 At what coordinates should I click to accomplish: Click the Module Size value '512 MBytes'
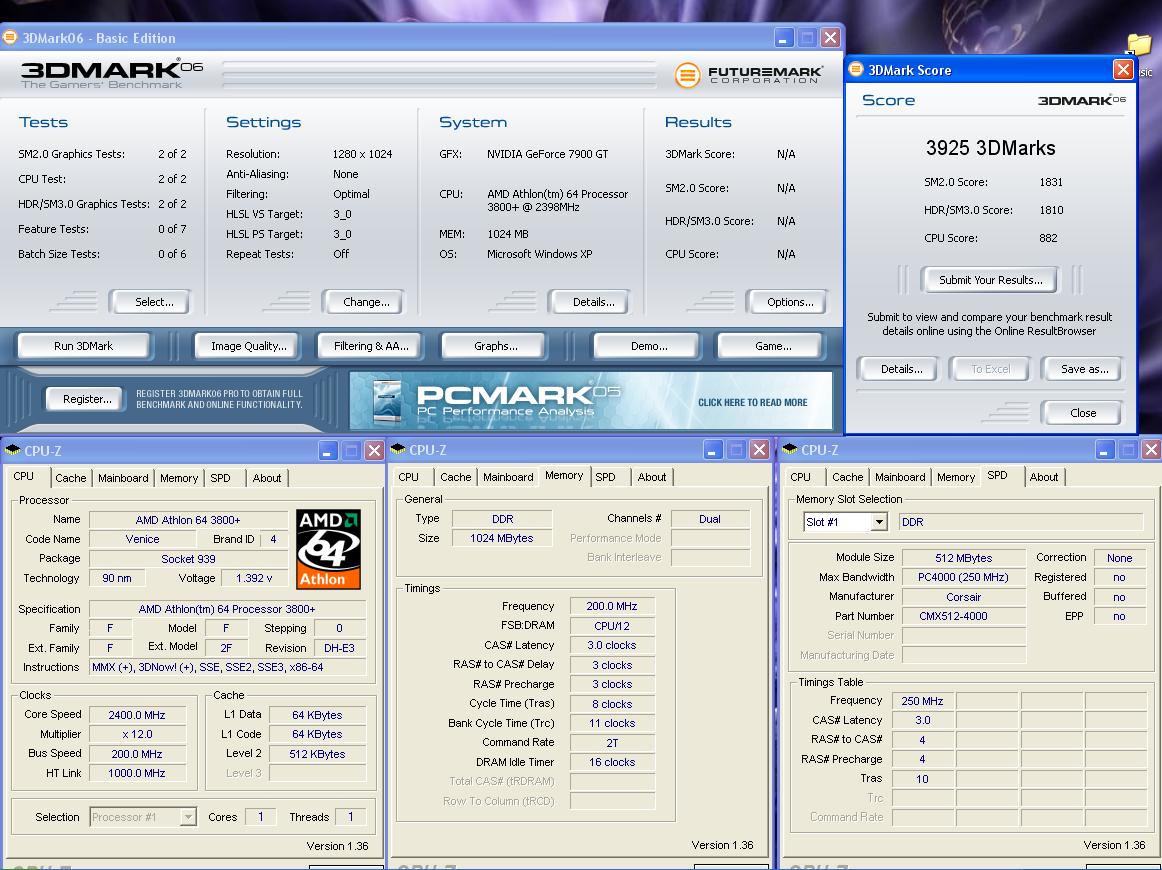963,558
